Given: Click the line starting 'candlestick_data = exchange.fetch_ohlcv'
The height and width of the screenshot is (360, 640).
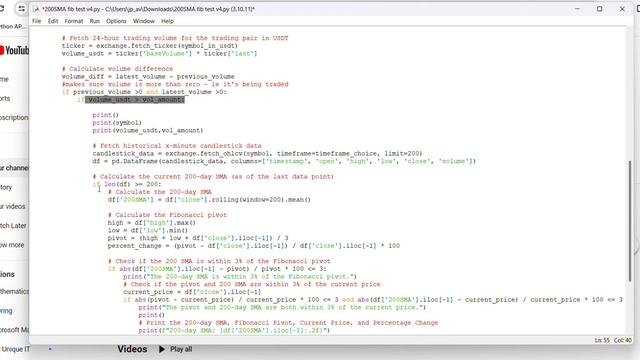Looking at the screenshot, I should click(x=257, y=153).
